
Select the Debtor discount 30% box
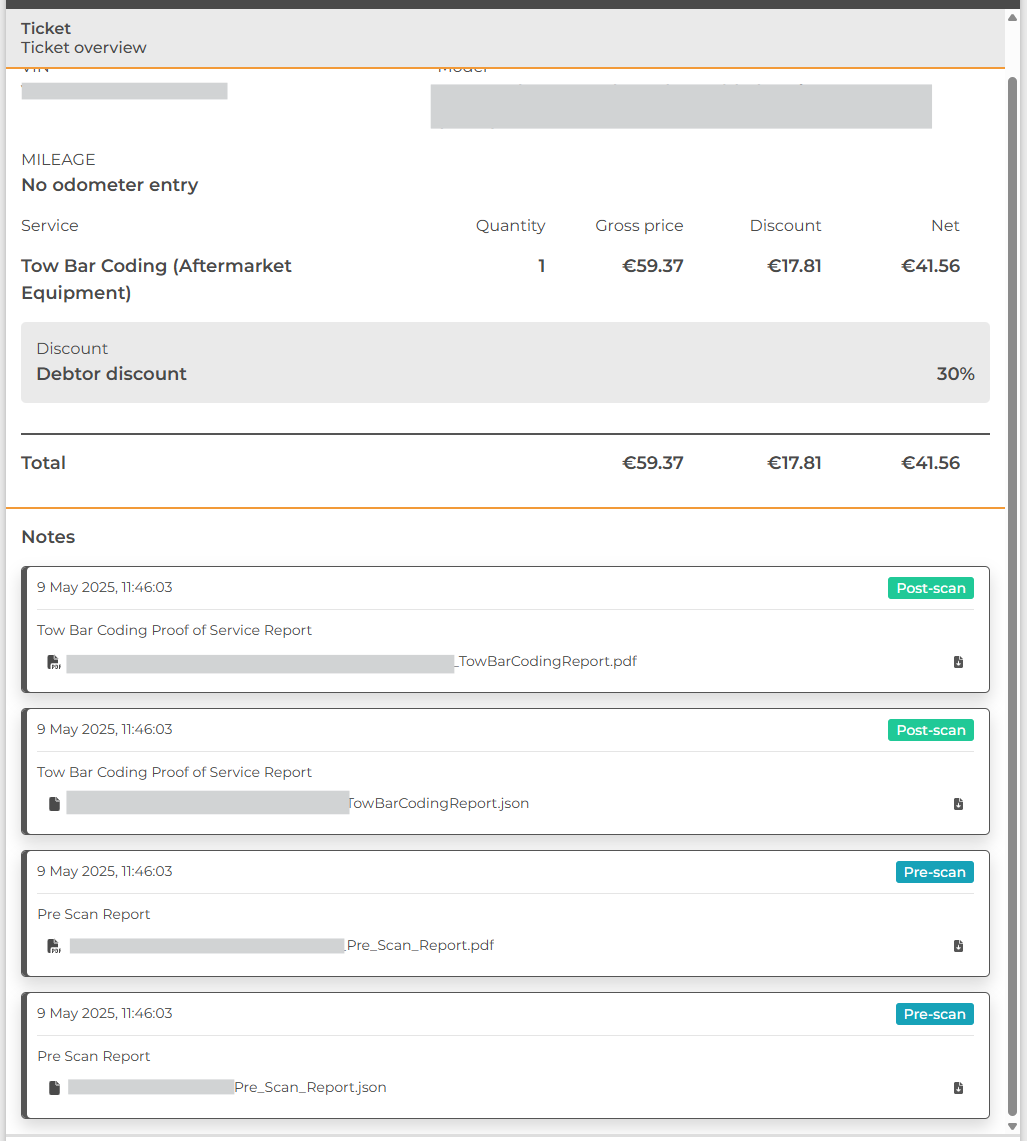[x=505, y=362]
